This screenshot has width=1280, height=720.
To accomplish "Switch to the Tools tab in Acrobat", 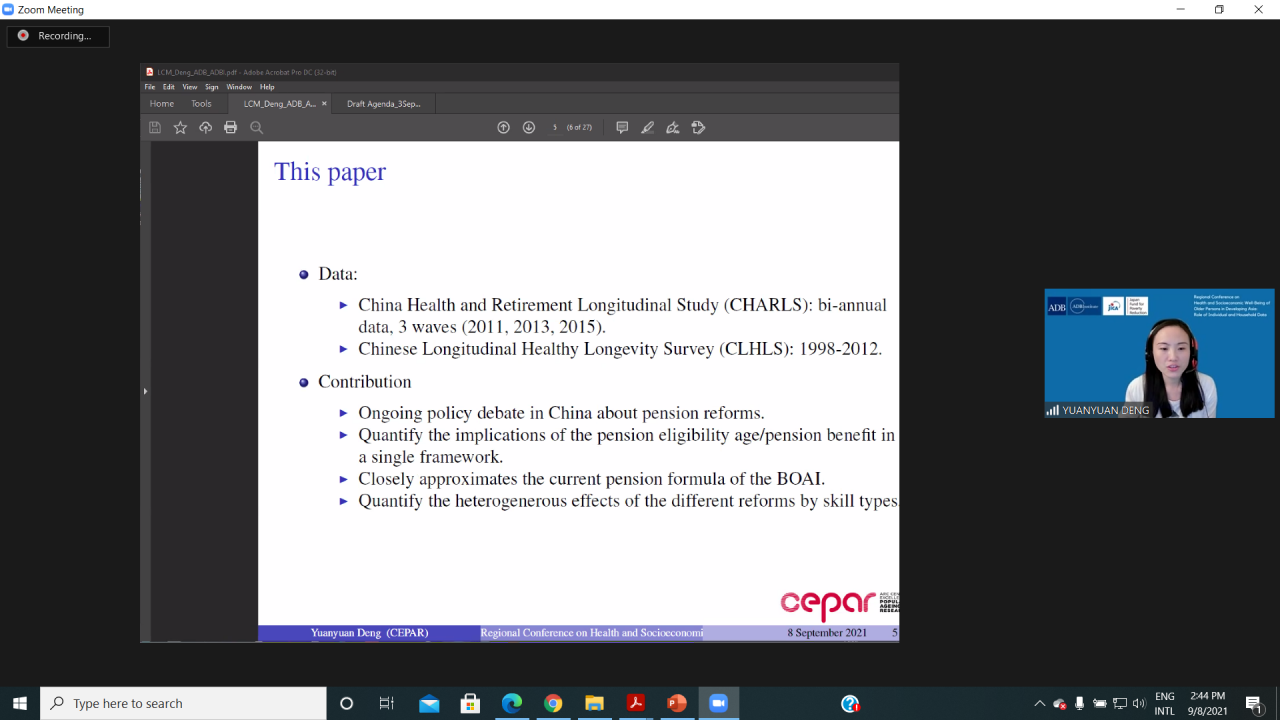I will pos(201,103).
